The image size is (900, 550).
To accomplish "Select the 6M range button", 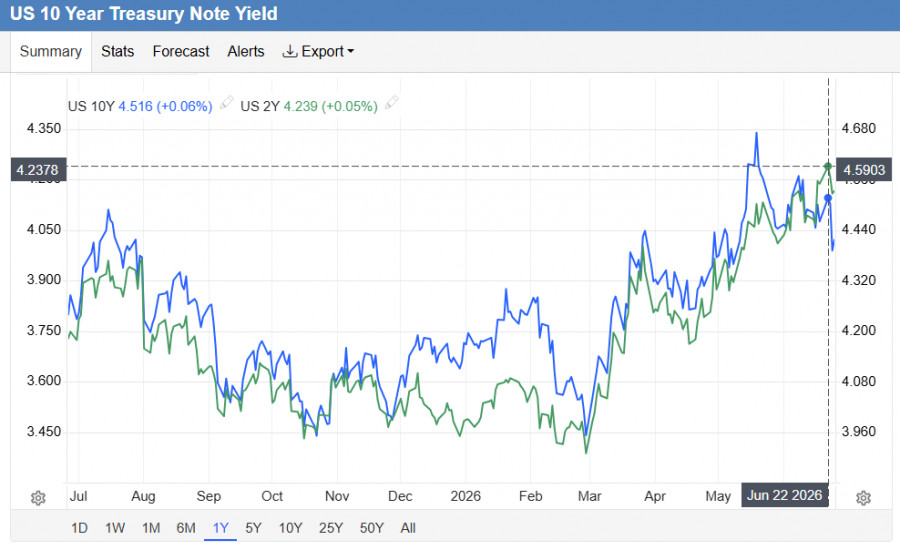I will 185,528.
